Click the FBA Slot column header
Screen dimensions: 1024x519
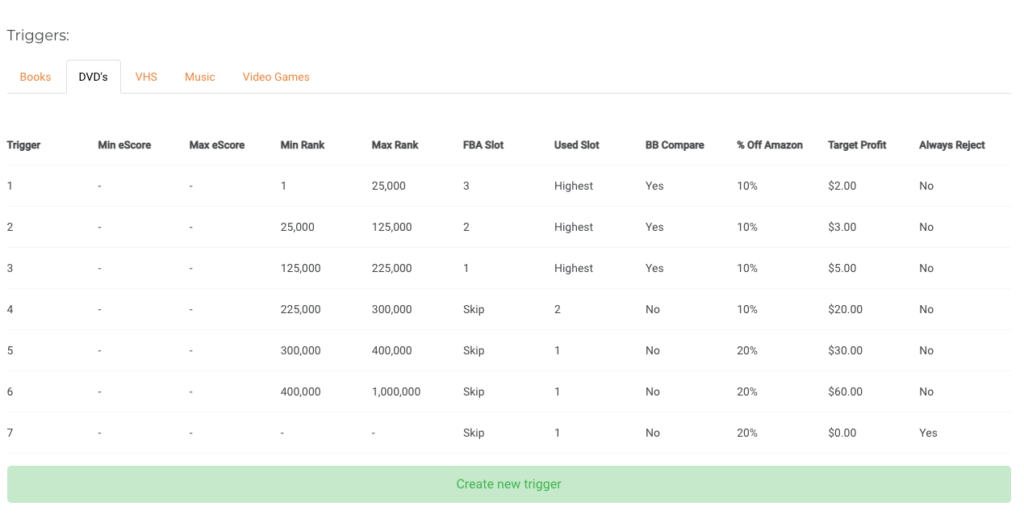tap(483, 145)
